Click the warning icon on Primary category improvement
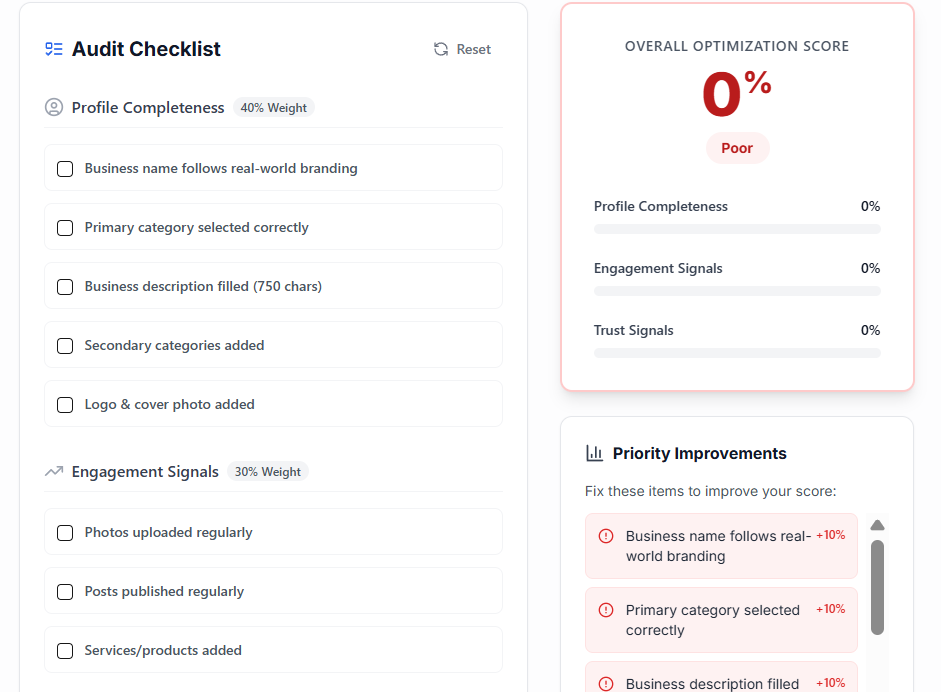This screenshot has width=941, height=692. [605, 611]
